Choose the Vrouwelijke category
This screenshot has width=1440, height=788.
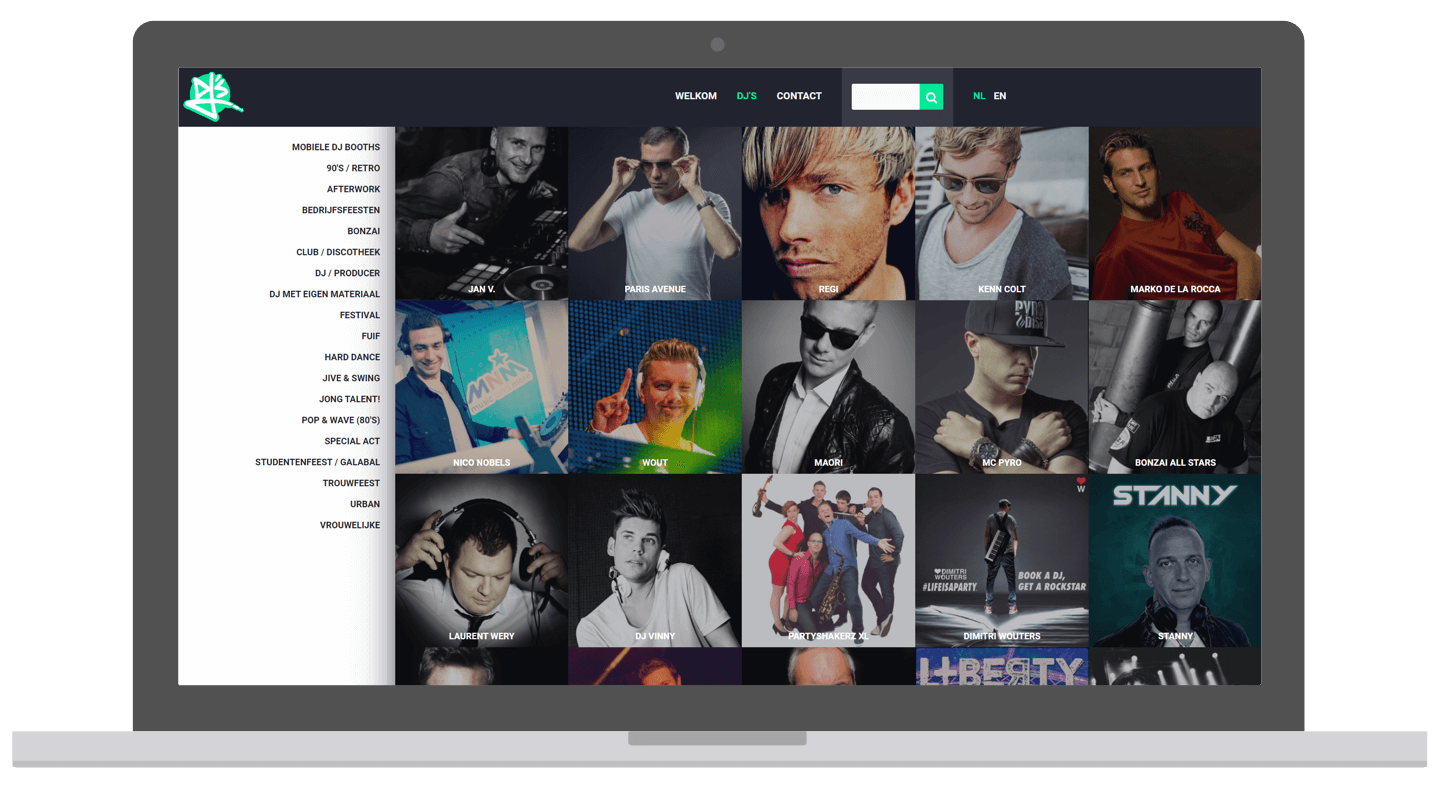(350, 525)
